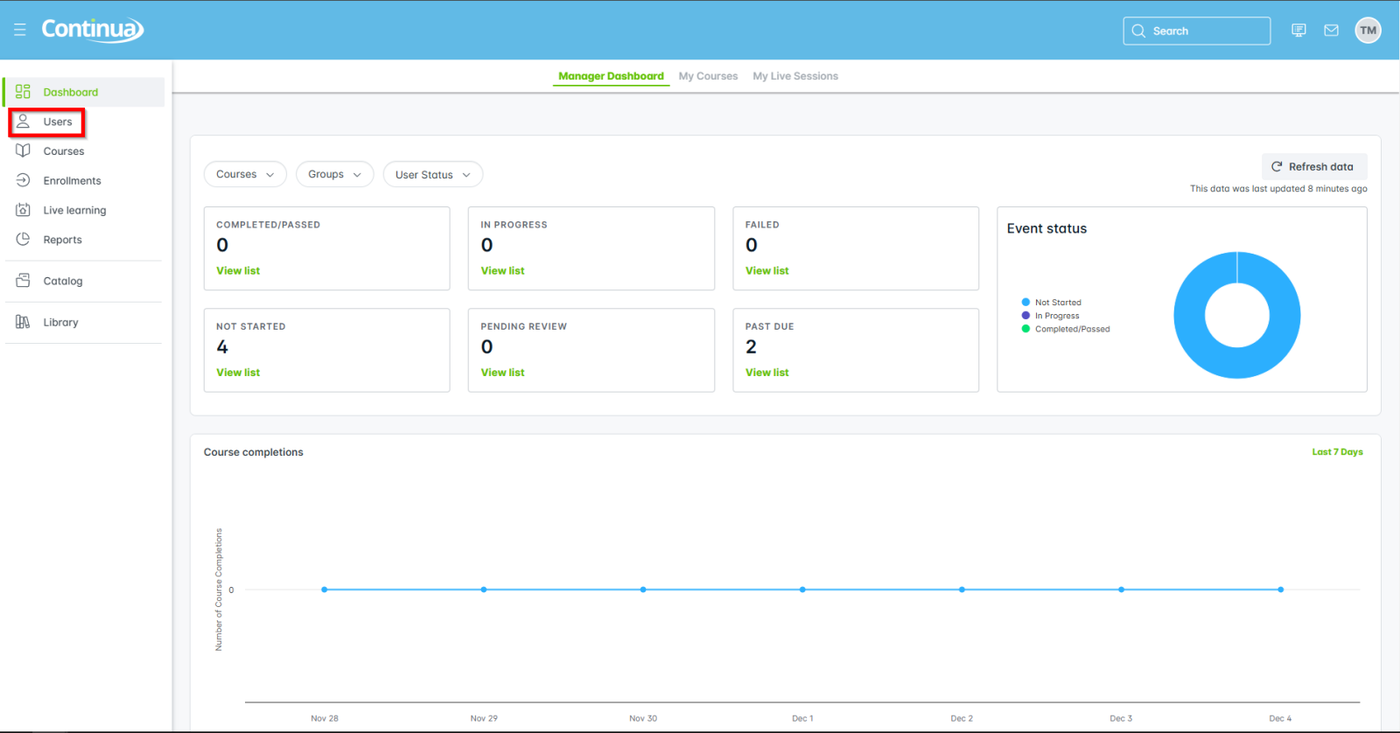Expand the Courses filter dropdown
The width and height of the screenshot is (1400, 733).
click(x=245, y=174)
